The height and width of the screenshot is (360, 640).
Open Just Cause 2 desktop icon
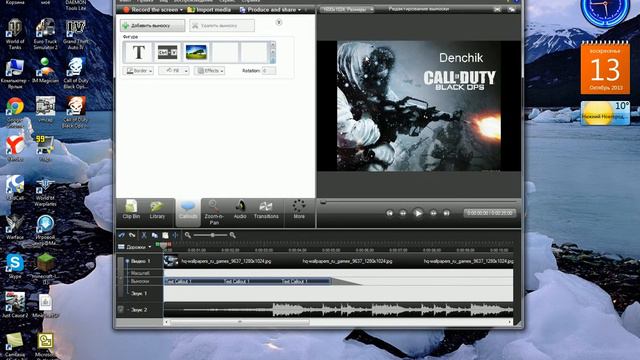(15, 304)
